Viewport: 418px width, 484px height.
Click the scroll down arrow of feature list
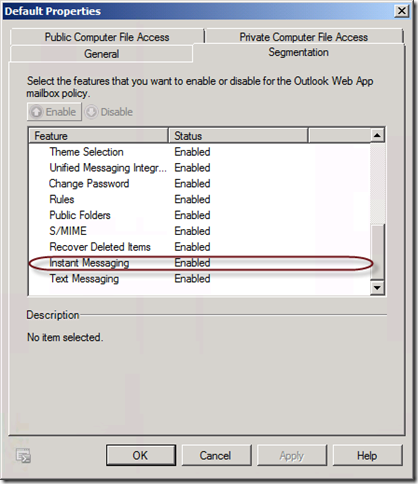pos(377,288)
